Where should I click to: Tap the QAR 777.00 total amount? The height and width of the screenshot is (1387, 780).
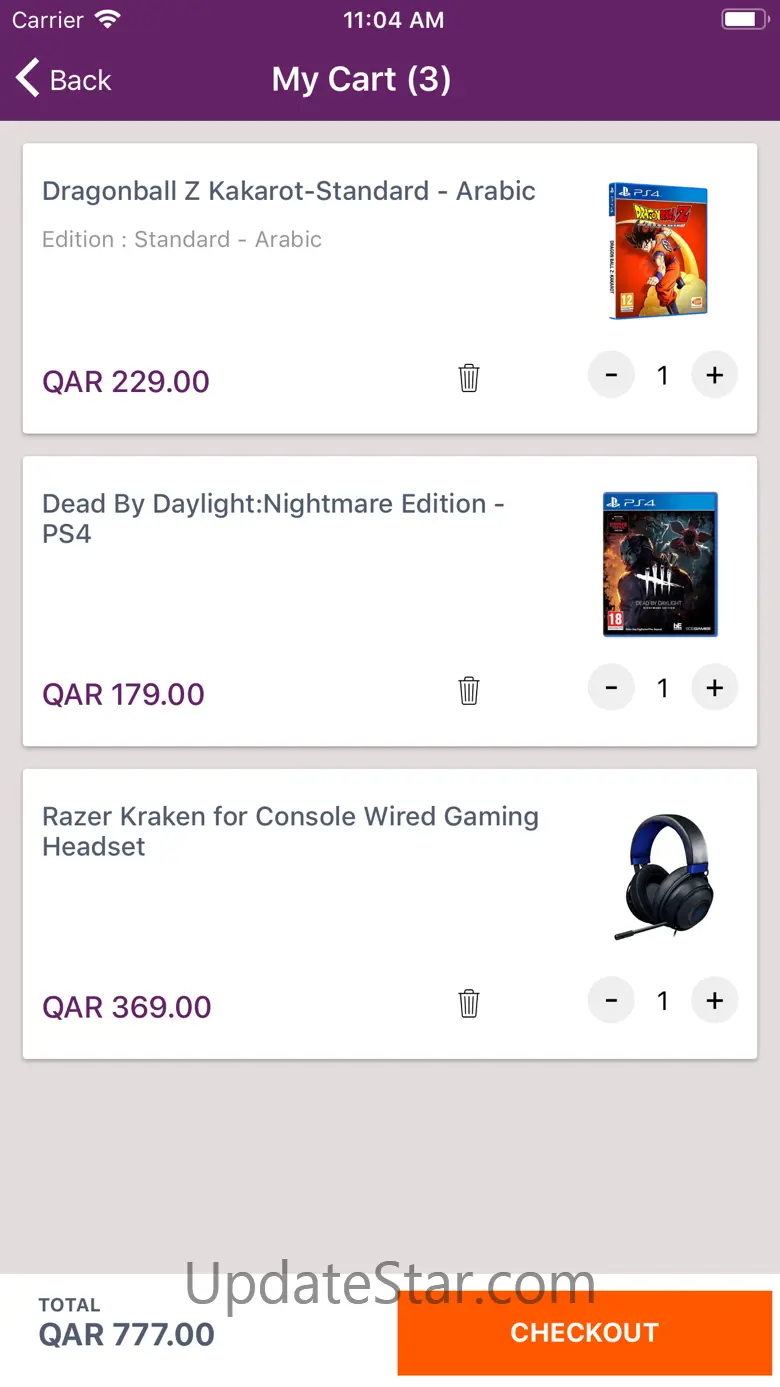pyautogui.click(x=126, y=1334)
